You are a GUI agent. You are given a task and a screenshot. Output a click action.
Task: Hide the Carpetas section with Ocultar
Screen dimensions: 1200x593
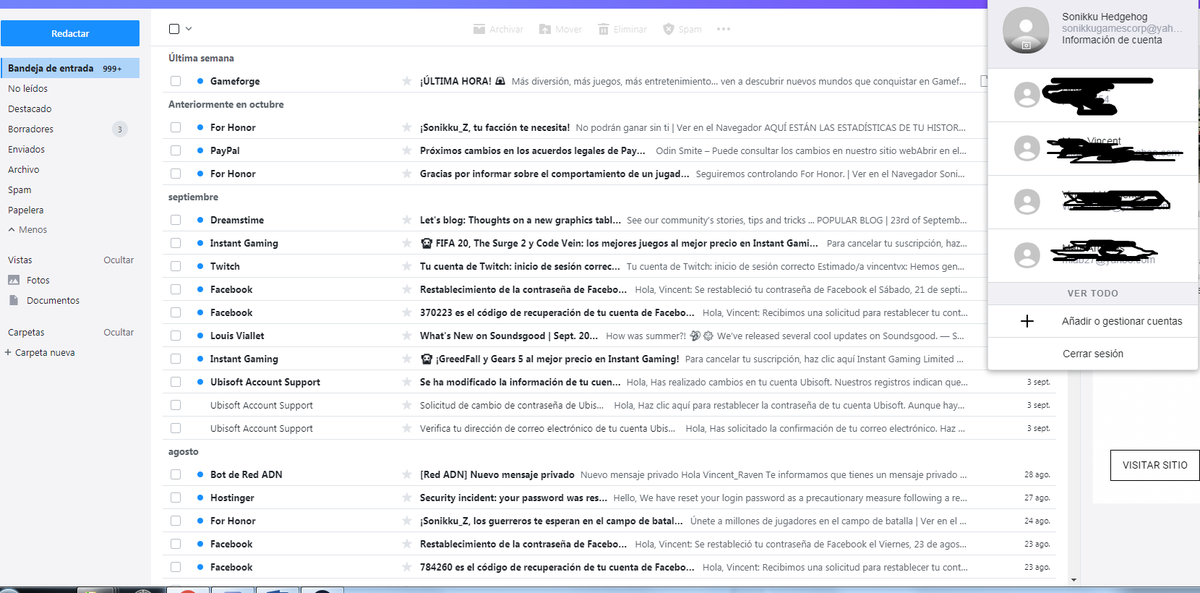tap(118, 332)
